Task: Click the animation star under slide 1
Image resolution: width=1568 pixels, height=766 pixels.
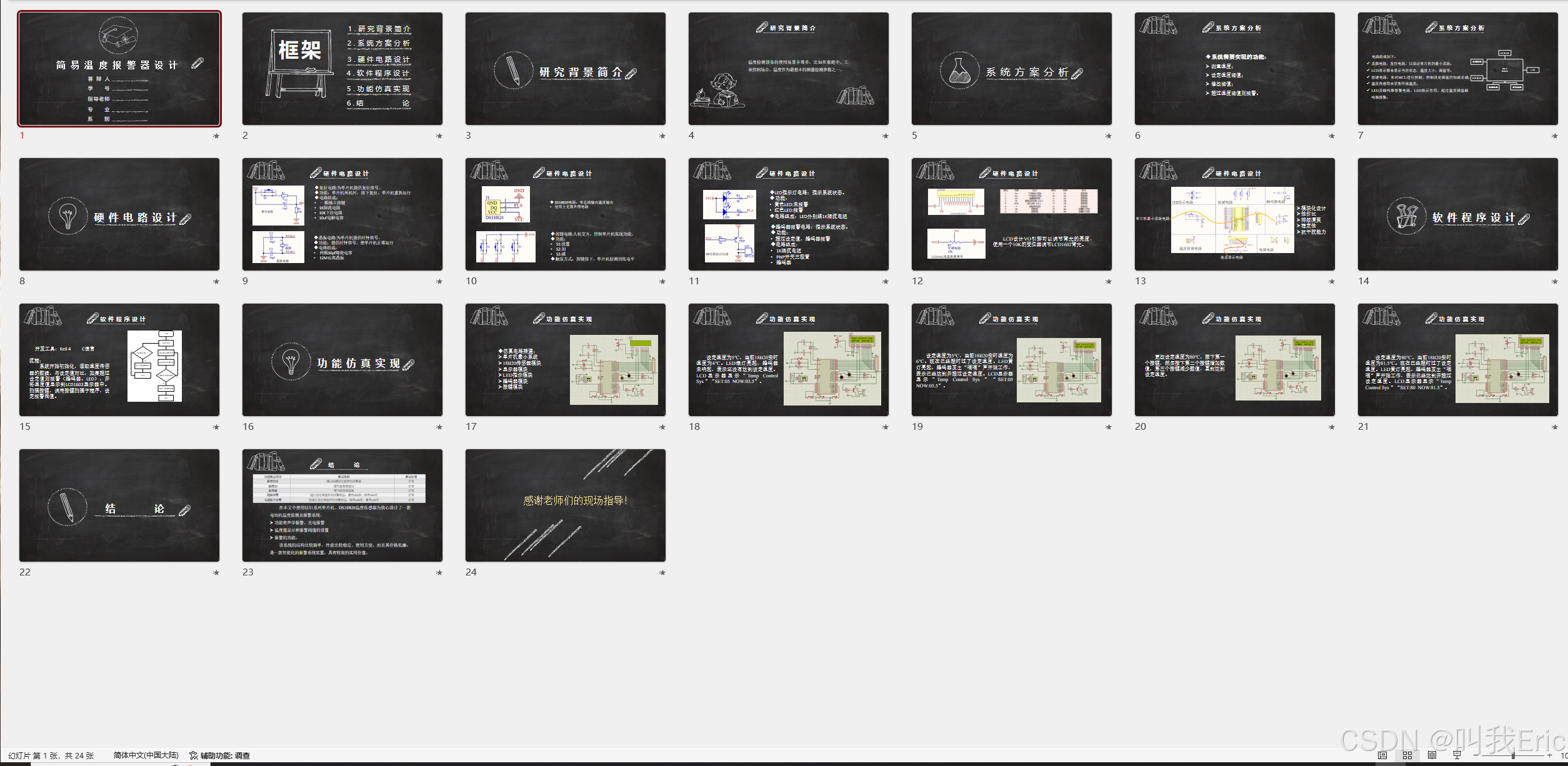Action: 216,136
